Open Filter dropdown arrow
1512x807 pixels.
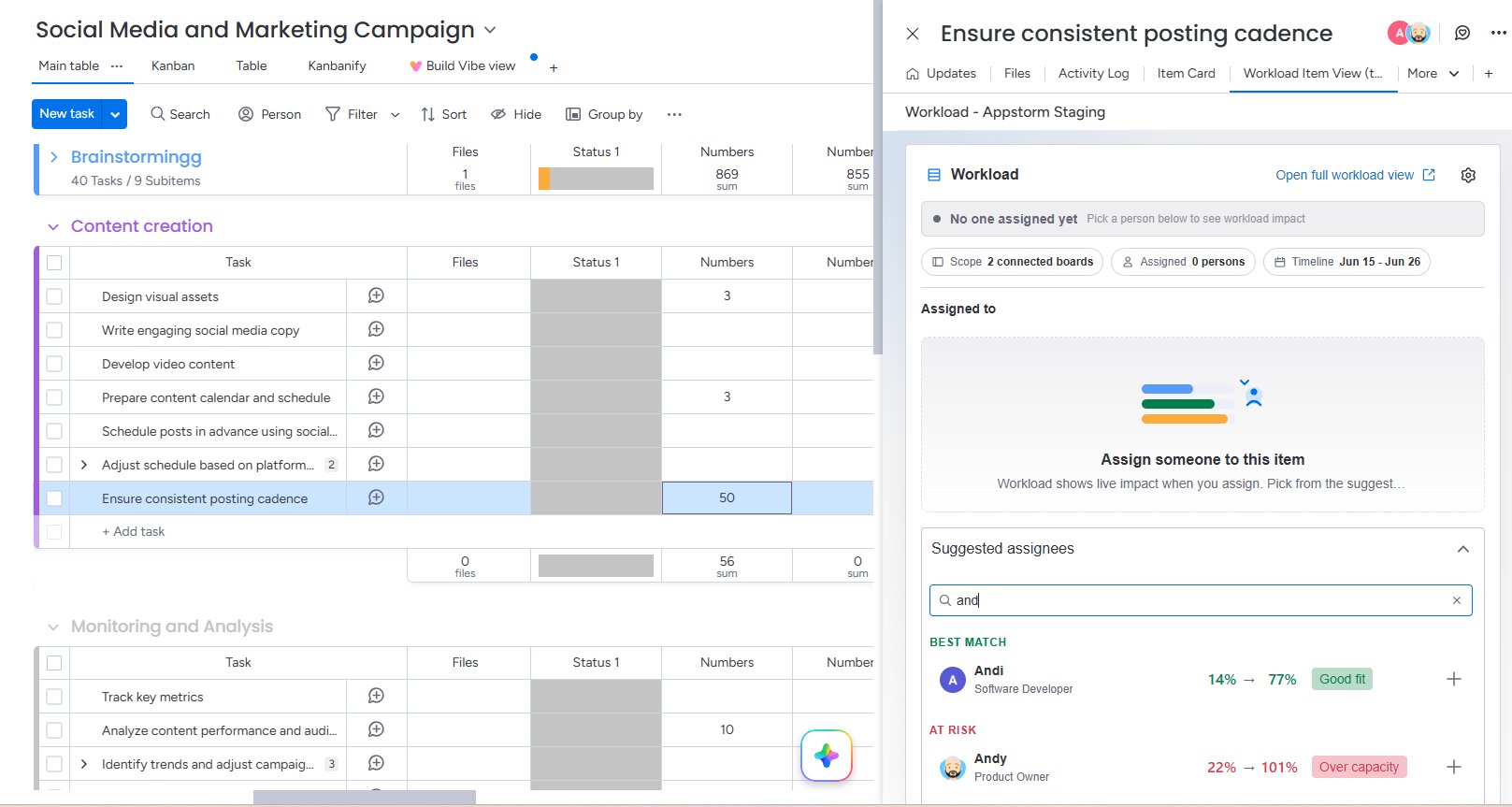coord(395,115)
